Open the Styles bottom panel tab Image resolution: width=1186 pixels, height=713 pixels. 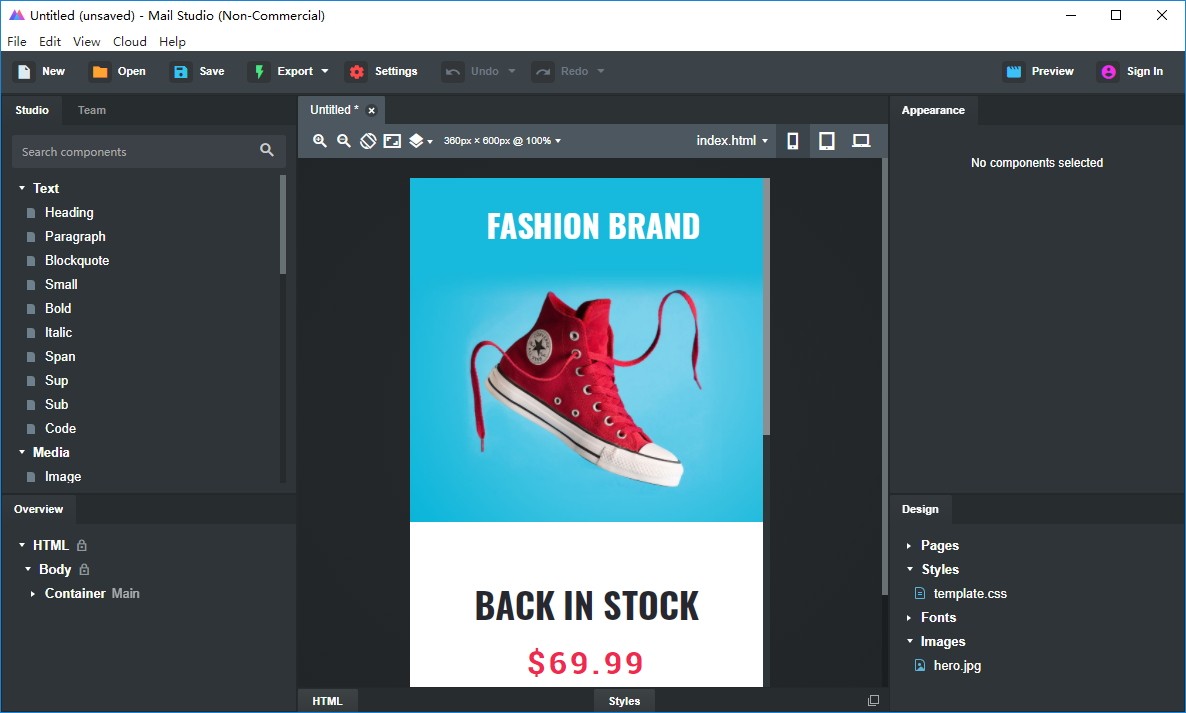point(624,701)
